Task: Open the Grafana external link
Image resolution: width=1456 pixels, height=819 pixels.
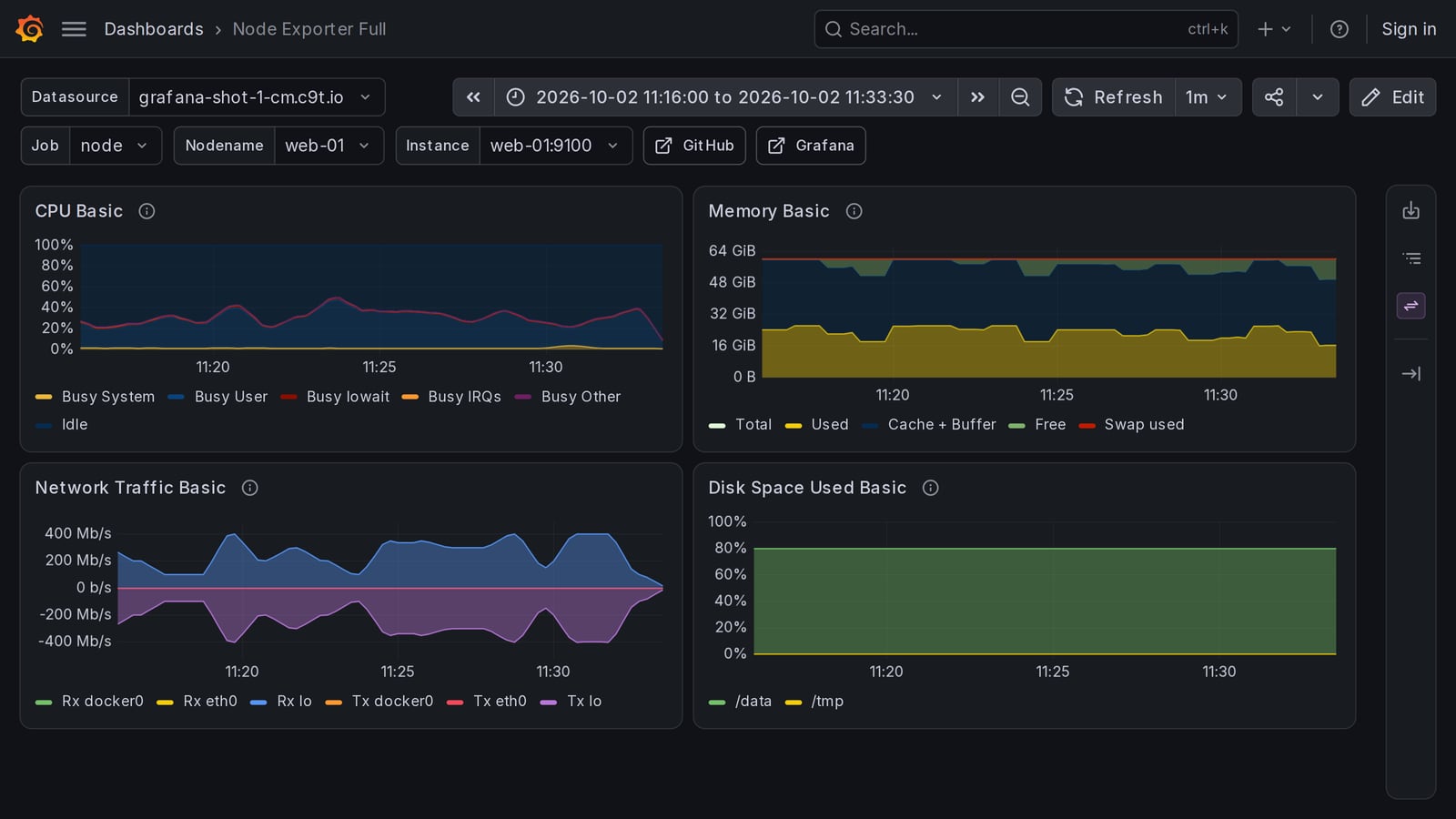Action: (x=811, y=146)
